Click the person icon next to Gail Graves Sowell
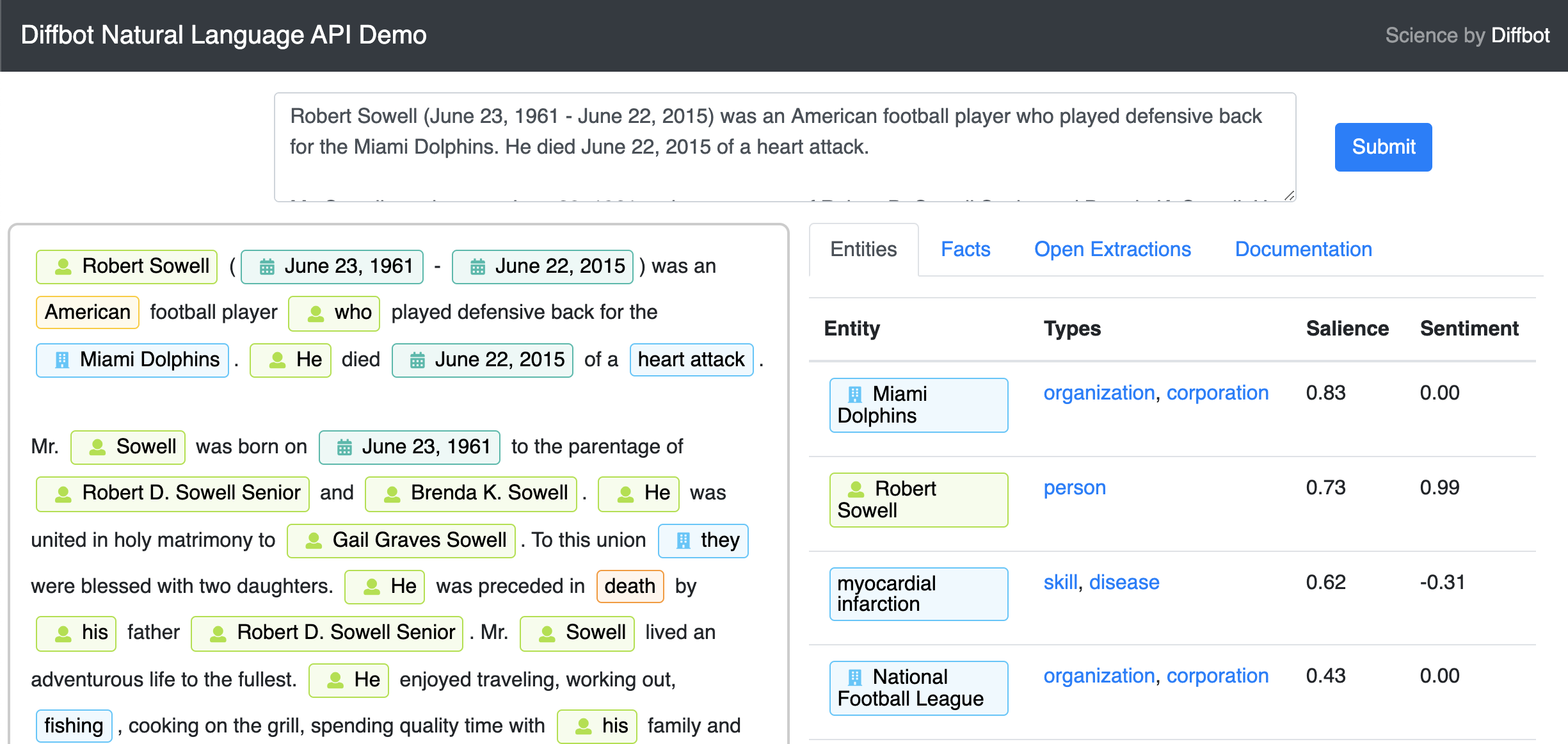This screenshot has width=1568, height=744. click(314, 540)
